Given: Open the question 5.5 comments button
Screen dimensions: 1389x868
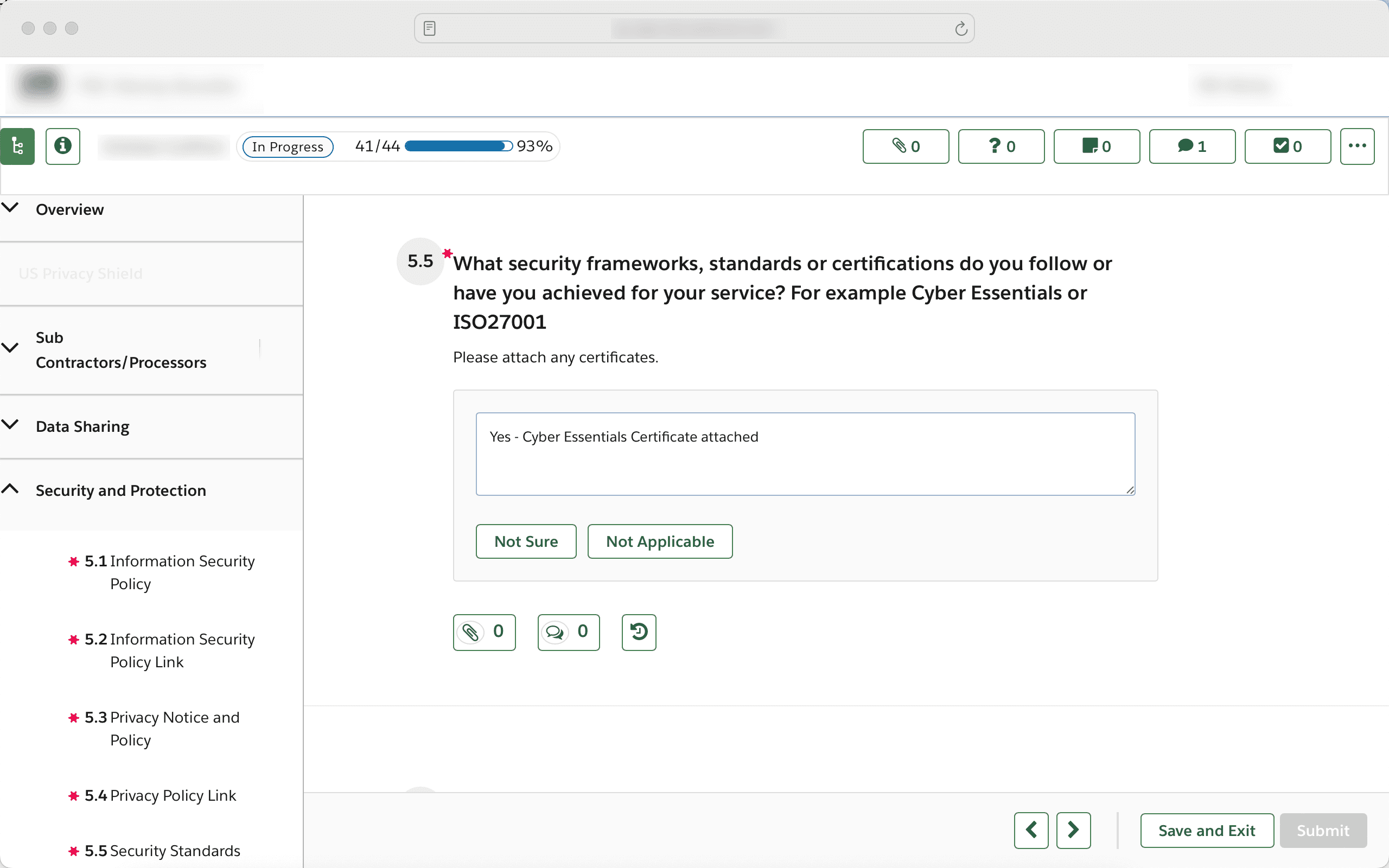Looking at the screenshot, I should 568,631.
